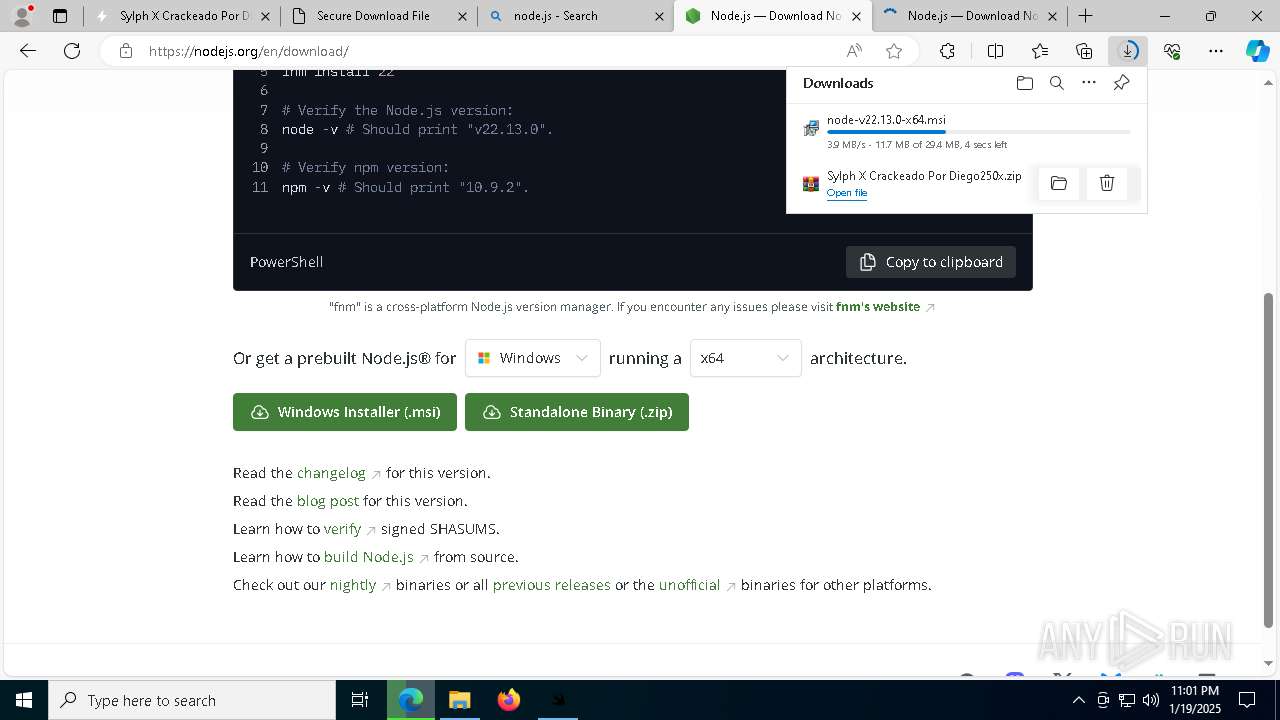Pin the Downloads panel
Viewport: 1280px width, 720px height.
tap(1121, 83)
